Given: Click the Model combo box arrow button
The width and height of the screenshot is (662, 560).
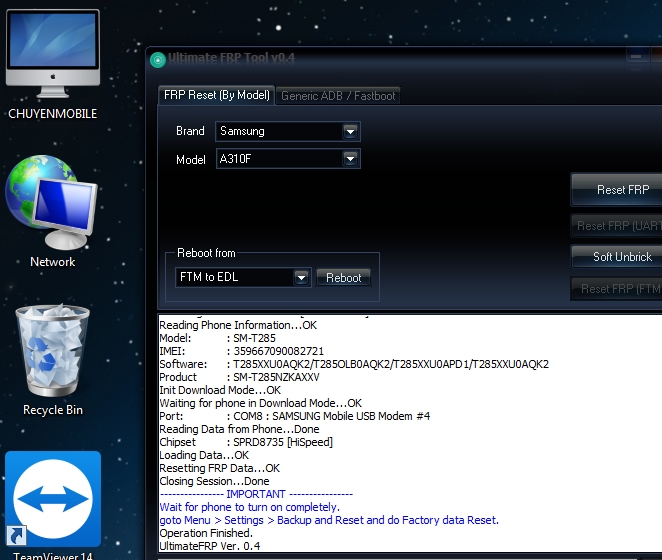Looking at the screenshot, I should (x=350, y=159).
